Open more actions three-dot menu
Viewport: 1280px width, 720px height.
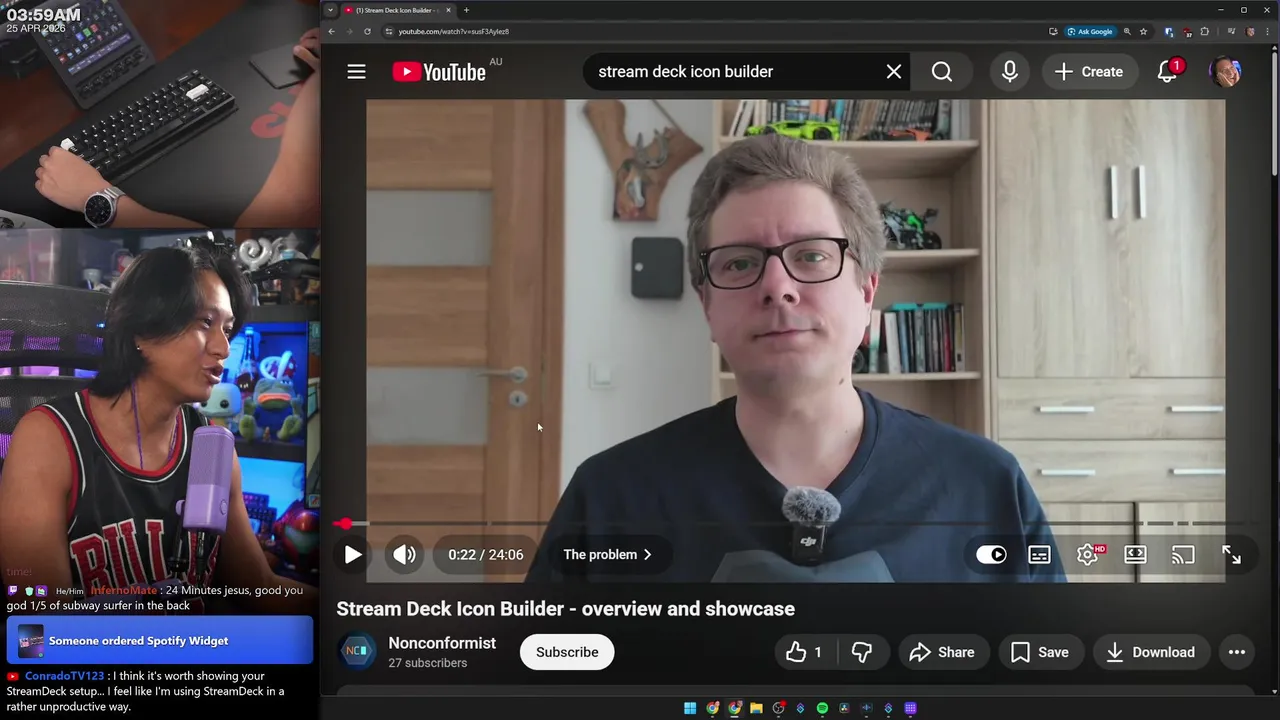point(1237,652)
